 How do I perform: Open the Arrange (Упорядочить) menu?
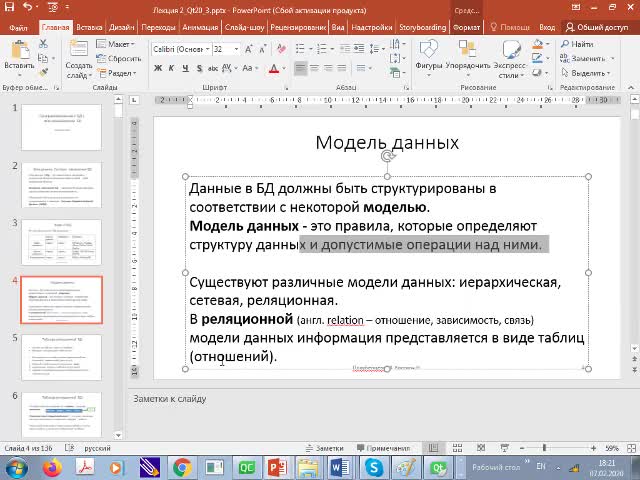pyautogui.click(x=468, y=58)
